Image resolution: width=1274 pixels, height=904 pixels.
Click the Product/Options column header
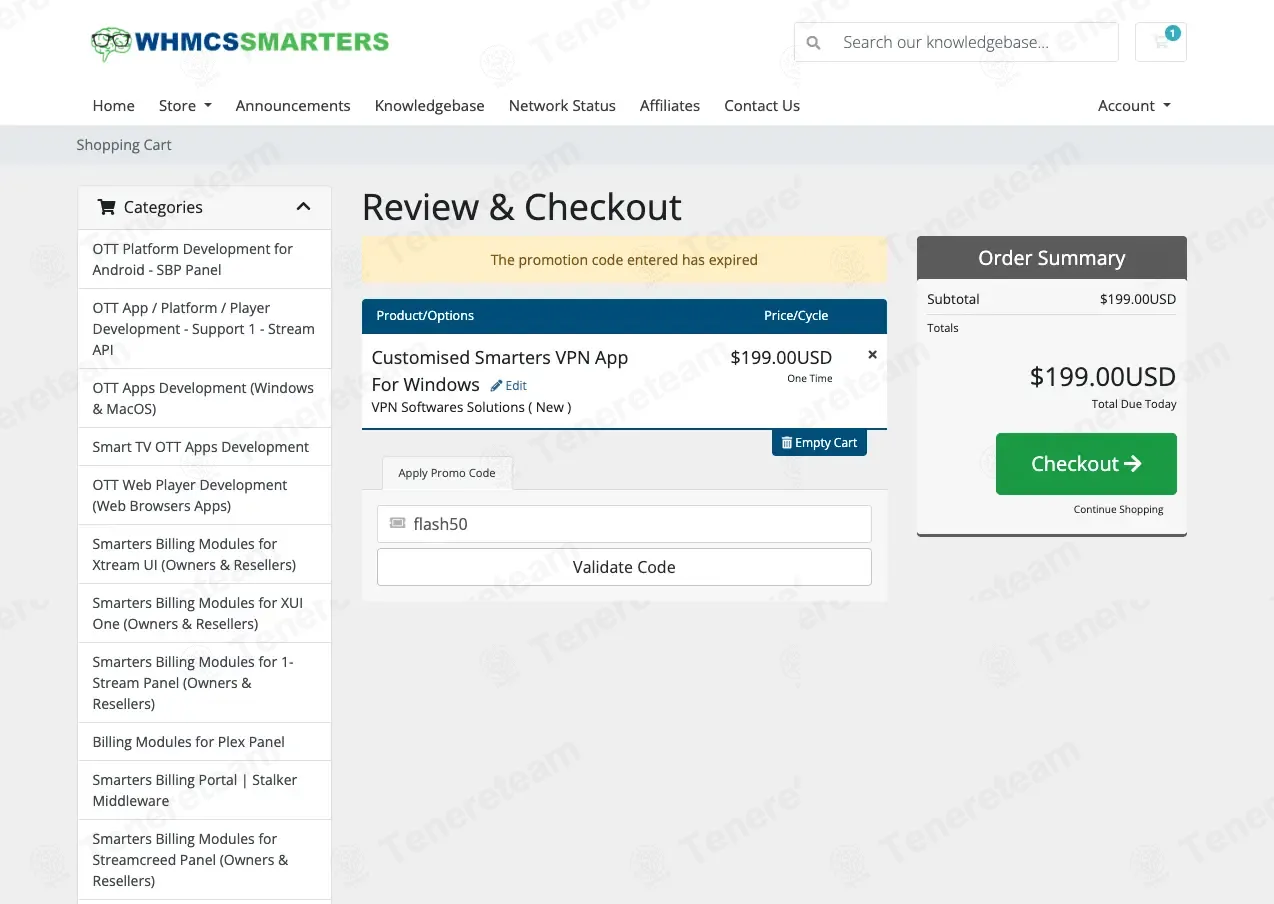pyautogui.click(x=425, y=315)
